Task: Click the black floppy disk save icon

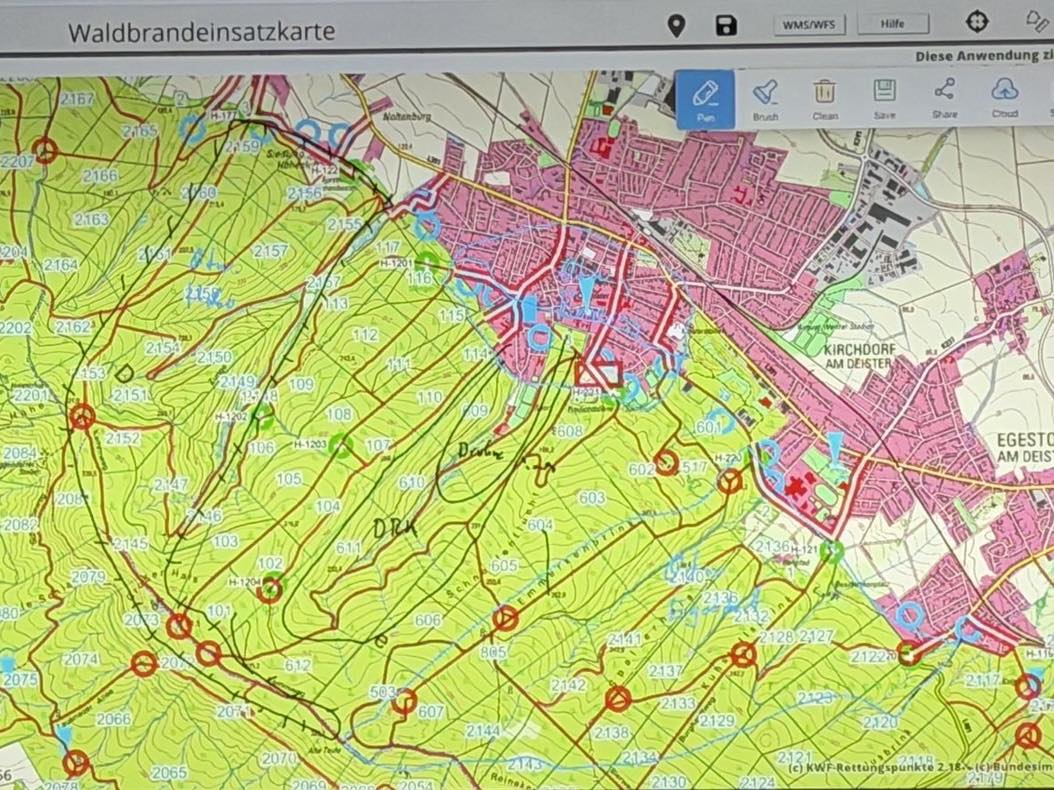Action: (726, 26)
